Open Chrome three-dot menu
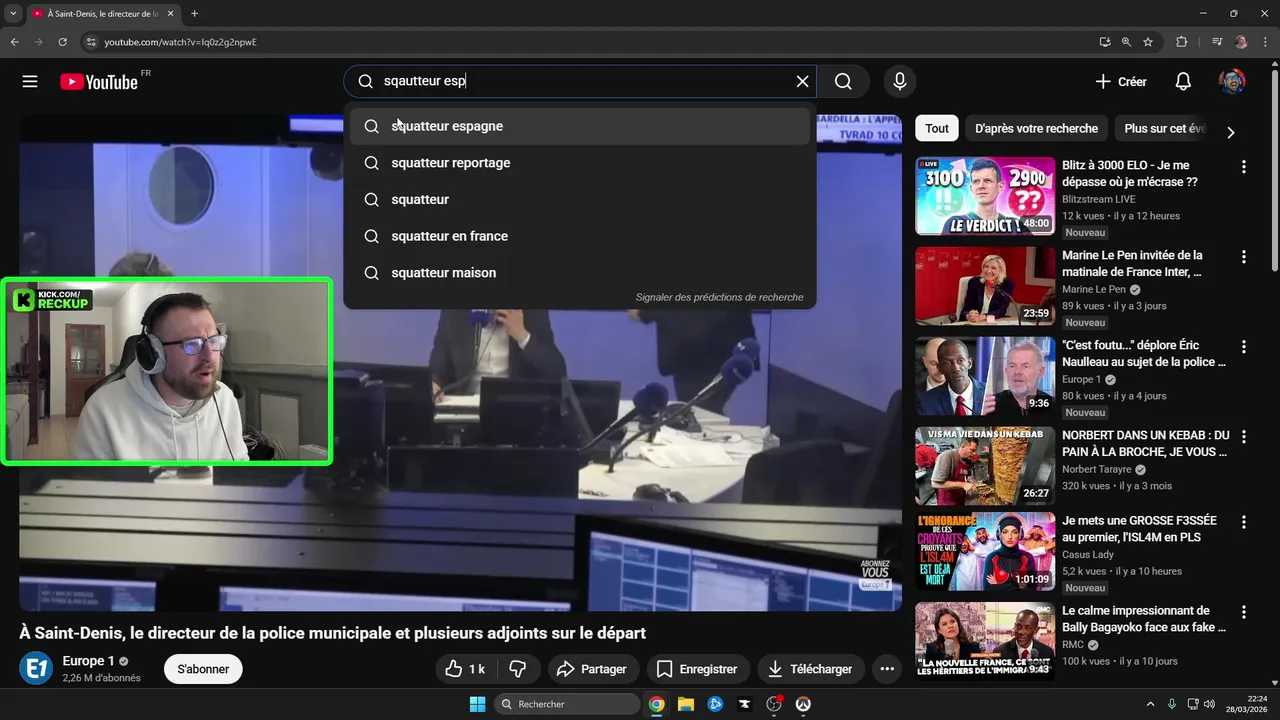Image resolution: width=1280 pixels, height=720 pixels. [1264, 42]
